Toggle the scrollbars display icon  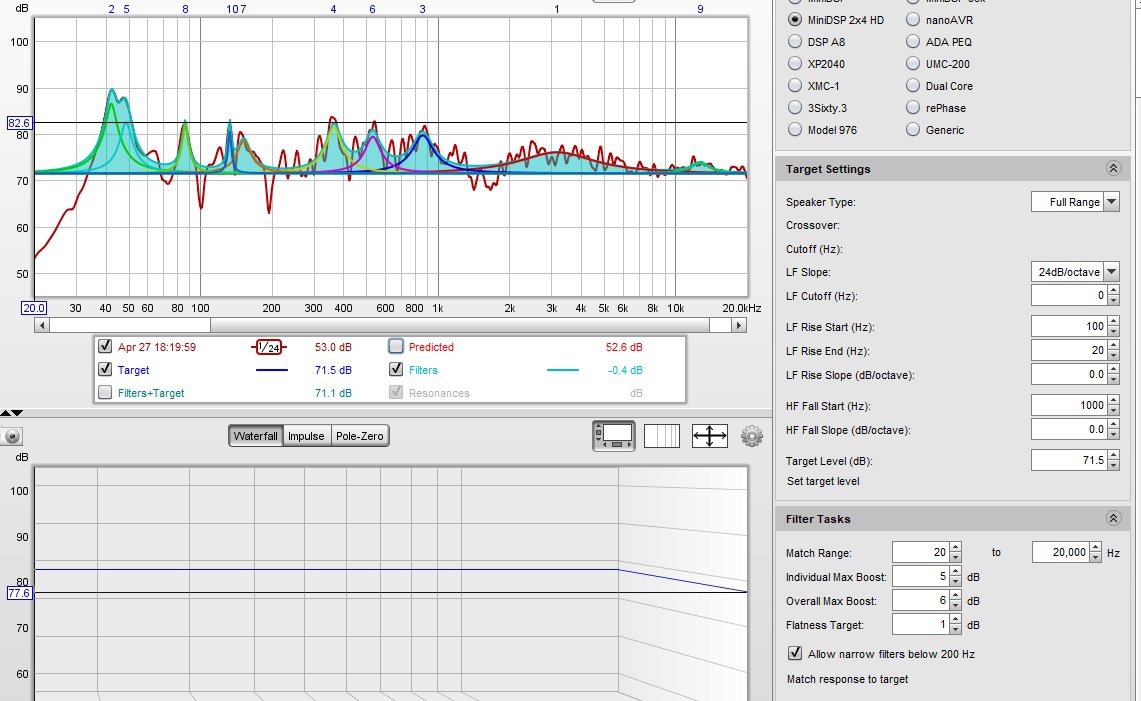[613, 436]
